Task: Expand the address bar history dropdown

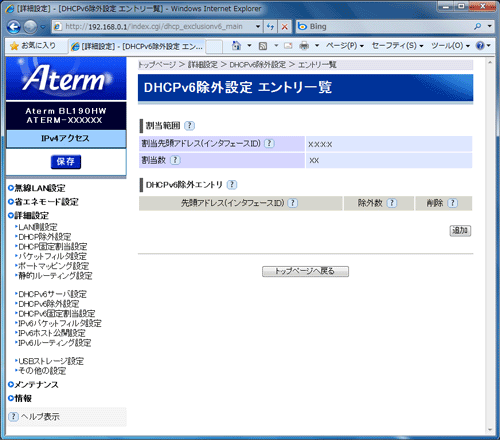Action: tap(258, 27)
